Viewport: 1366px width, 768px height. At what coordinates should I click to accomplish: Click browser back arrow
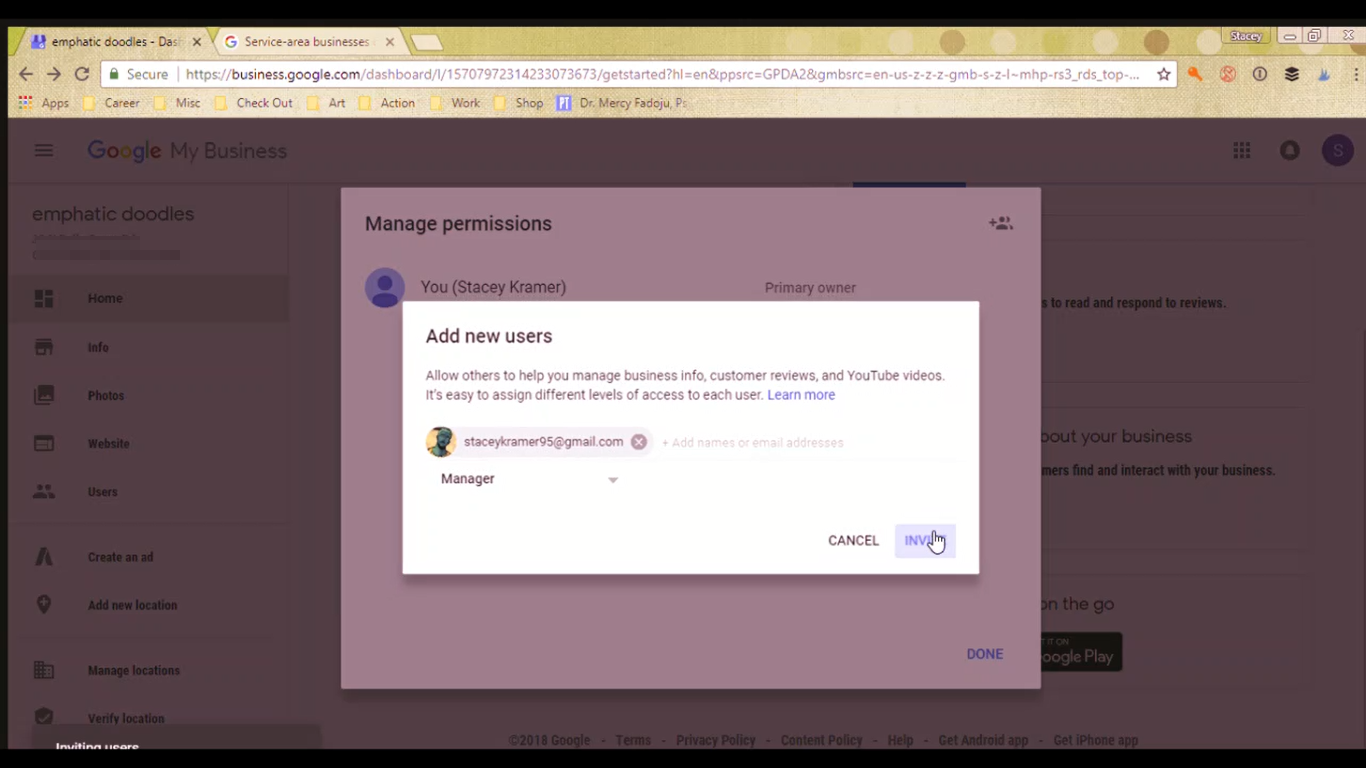(x=26, y=74)
